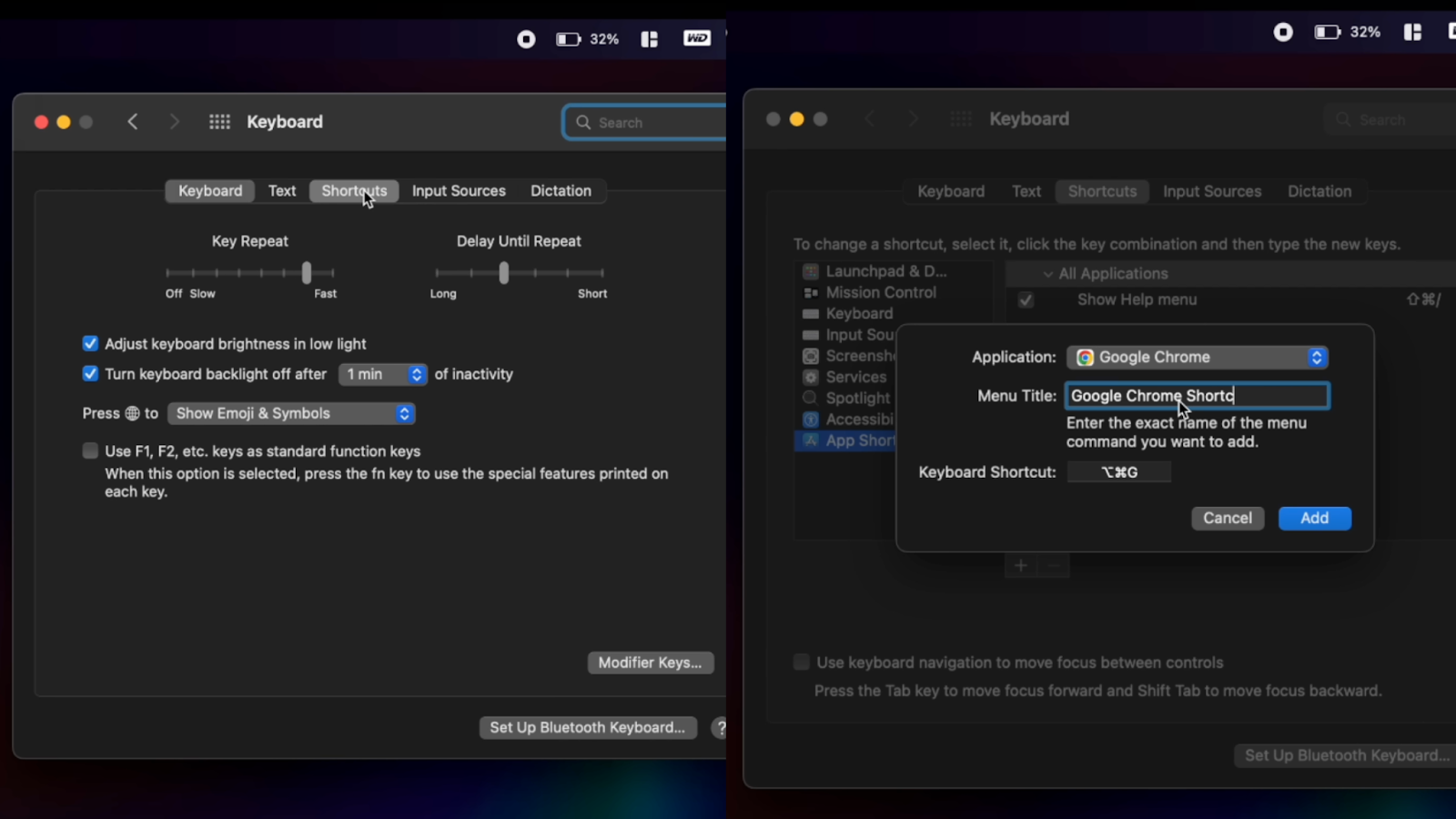
Task: Select Screenshots shortcuts category
Action: tap(846, 356)
